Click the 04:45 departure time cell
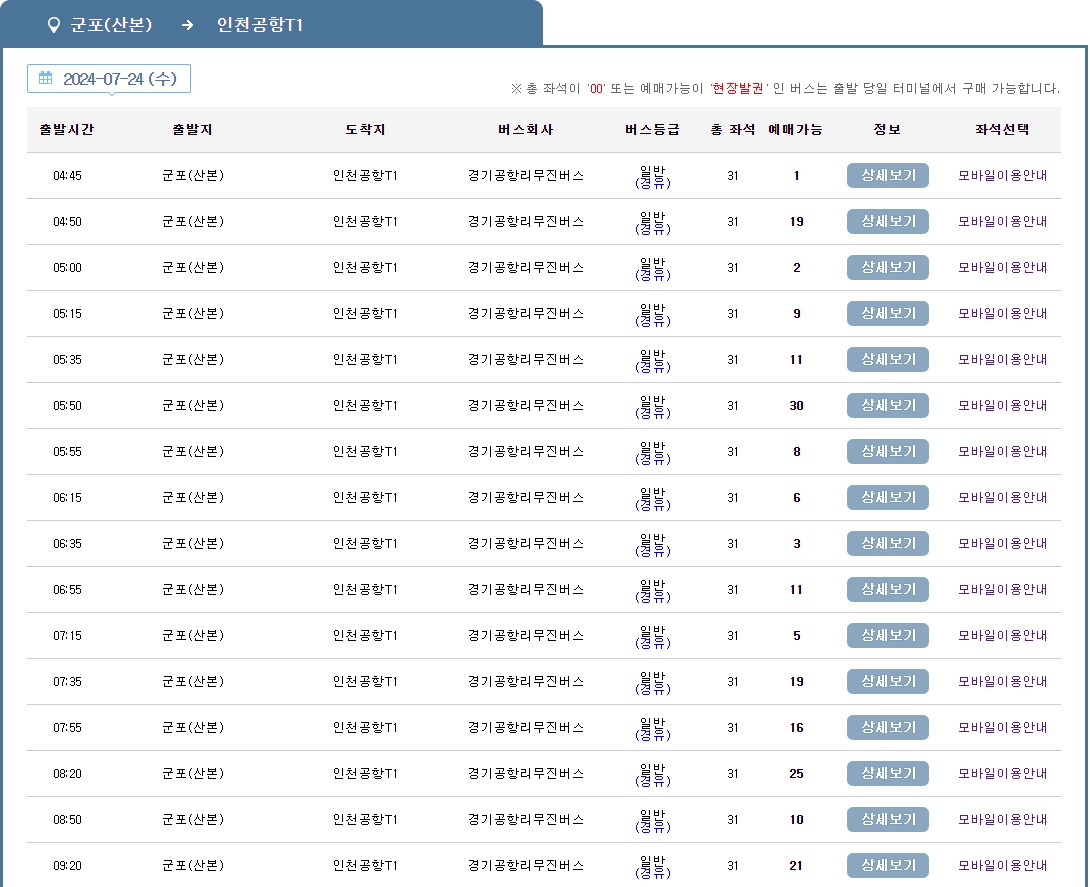This screenshot has height=887, width=1090. [x=67, y=175]
